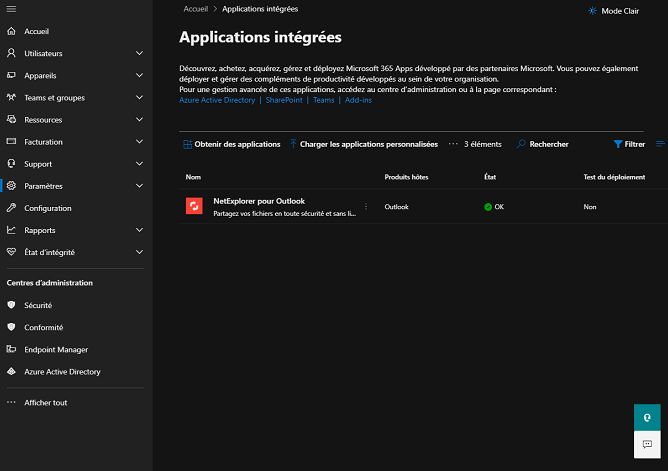This screenshot has width=668, height=471.
Task: Open the Filtrer button
Action: click(x=629, y=144)
